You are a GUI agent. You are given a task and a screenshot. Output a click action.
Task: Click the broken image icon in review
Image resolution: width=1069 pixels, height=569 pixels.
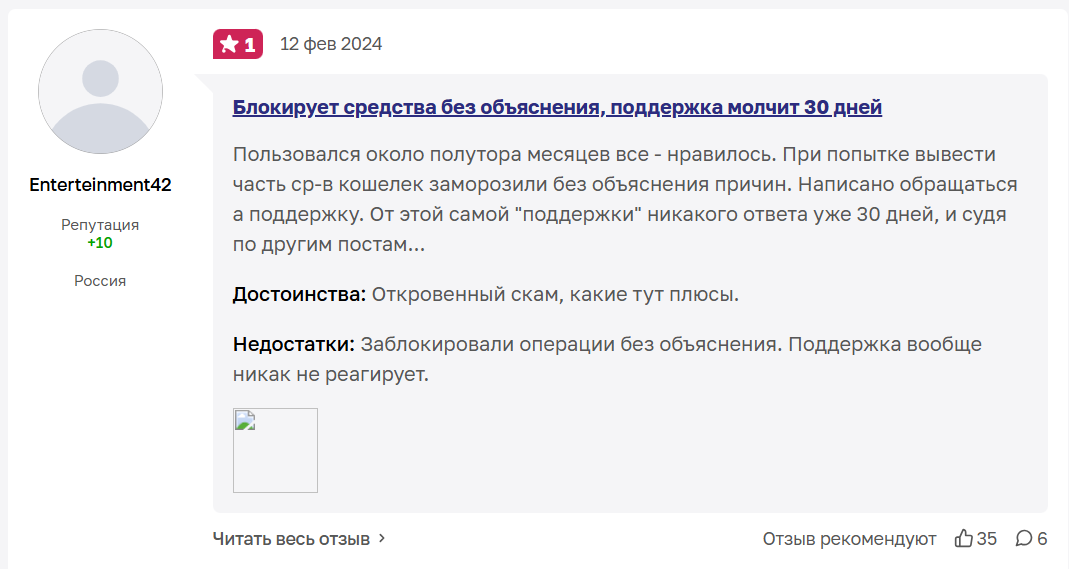[245, 420]
